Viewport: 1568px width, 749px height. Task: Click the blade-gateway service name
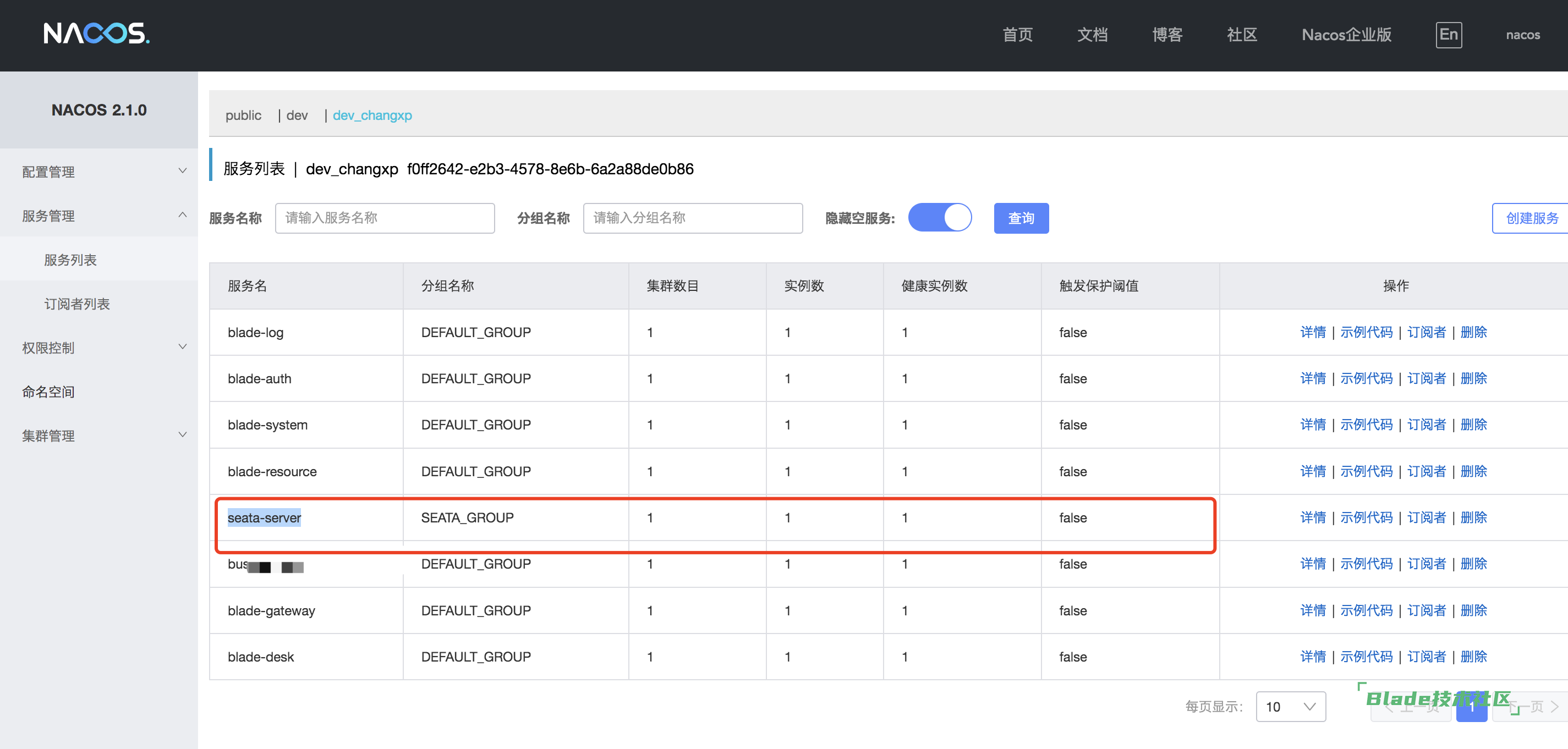coord(271,610)
